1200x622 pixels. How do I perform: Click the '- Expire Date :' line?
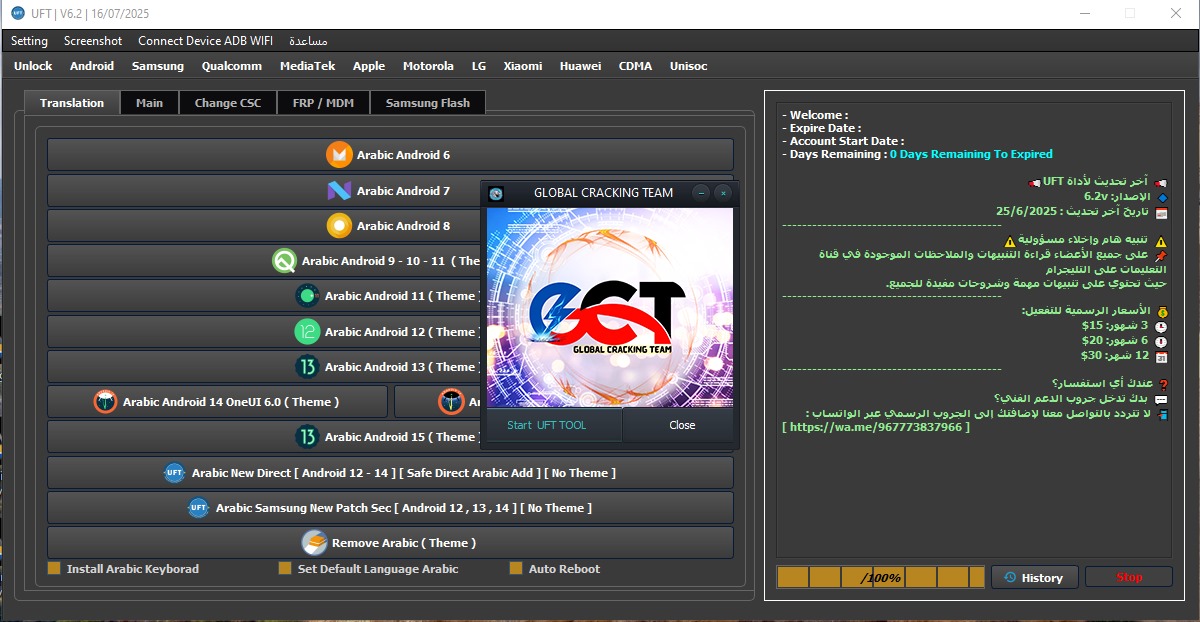821,128
